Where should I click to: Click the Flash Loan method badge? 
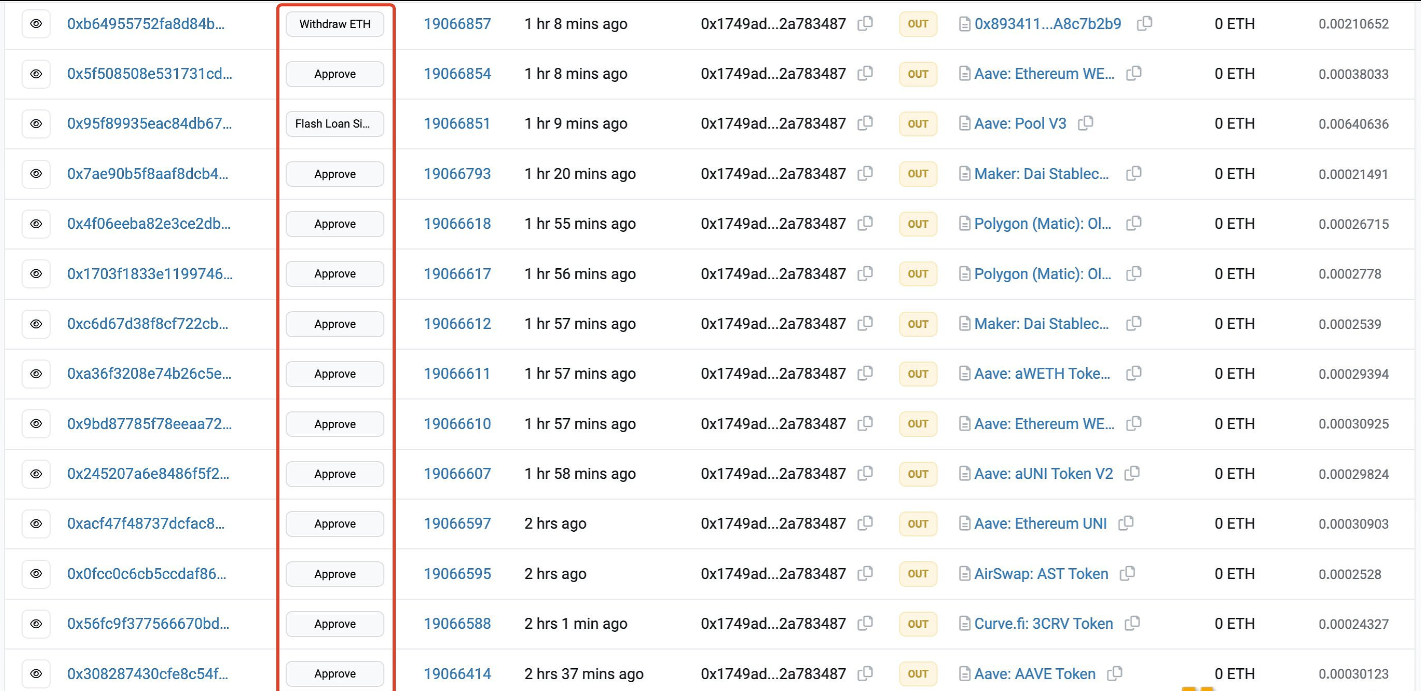point(335,124)
